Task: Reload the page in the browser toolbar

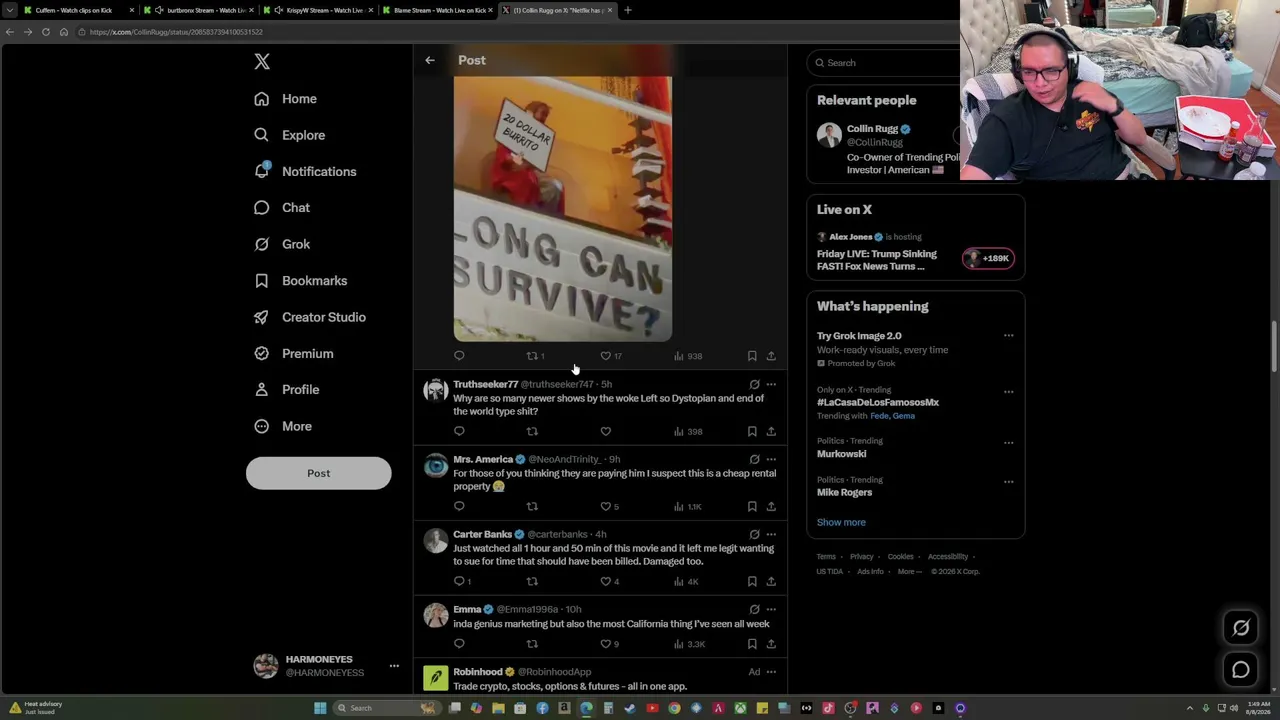Action: [46, 32]
